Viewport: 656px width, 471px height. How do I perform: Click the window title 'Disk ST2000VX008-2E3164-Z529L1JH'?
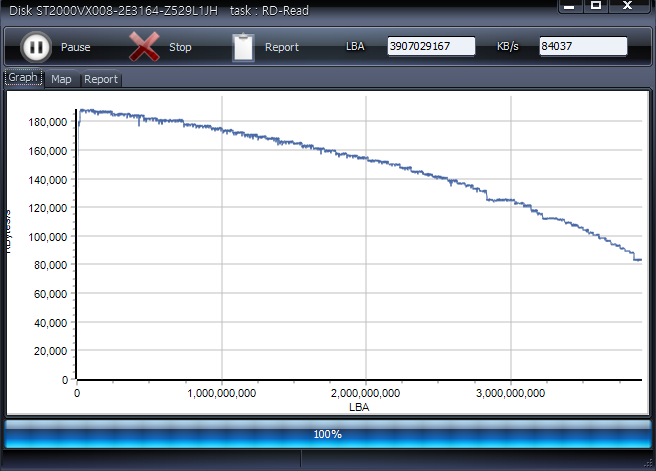[113, 10]
